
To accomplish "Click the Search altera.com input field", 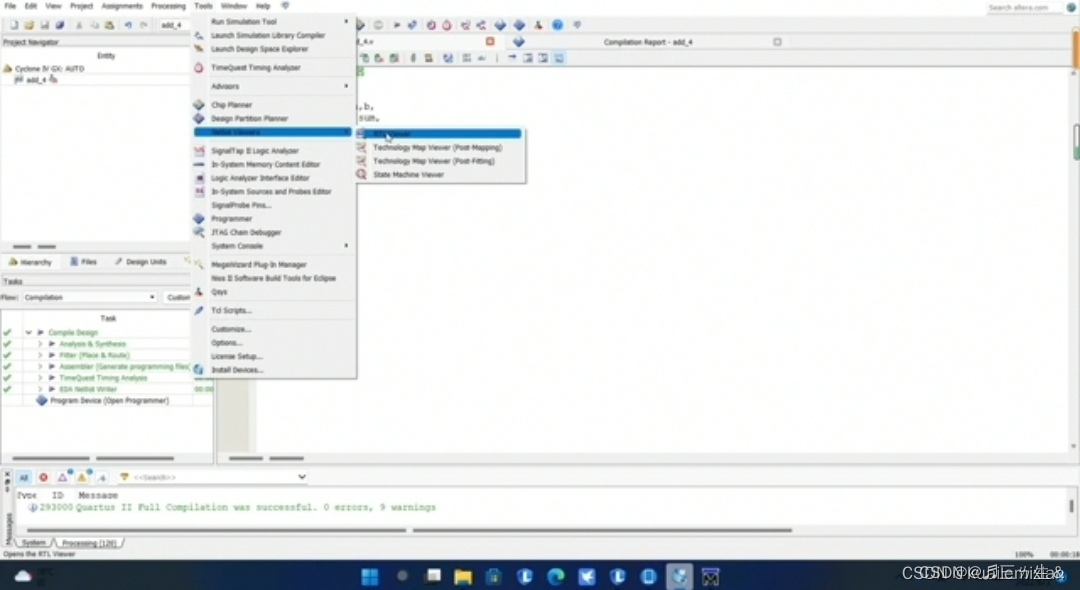I will tap(1025, 8).
